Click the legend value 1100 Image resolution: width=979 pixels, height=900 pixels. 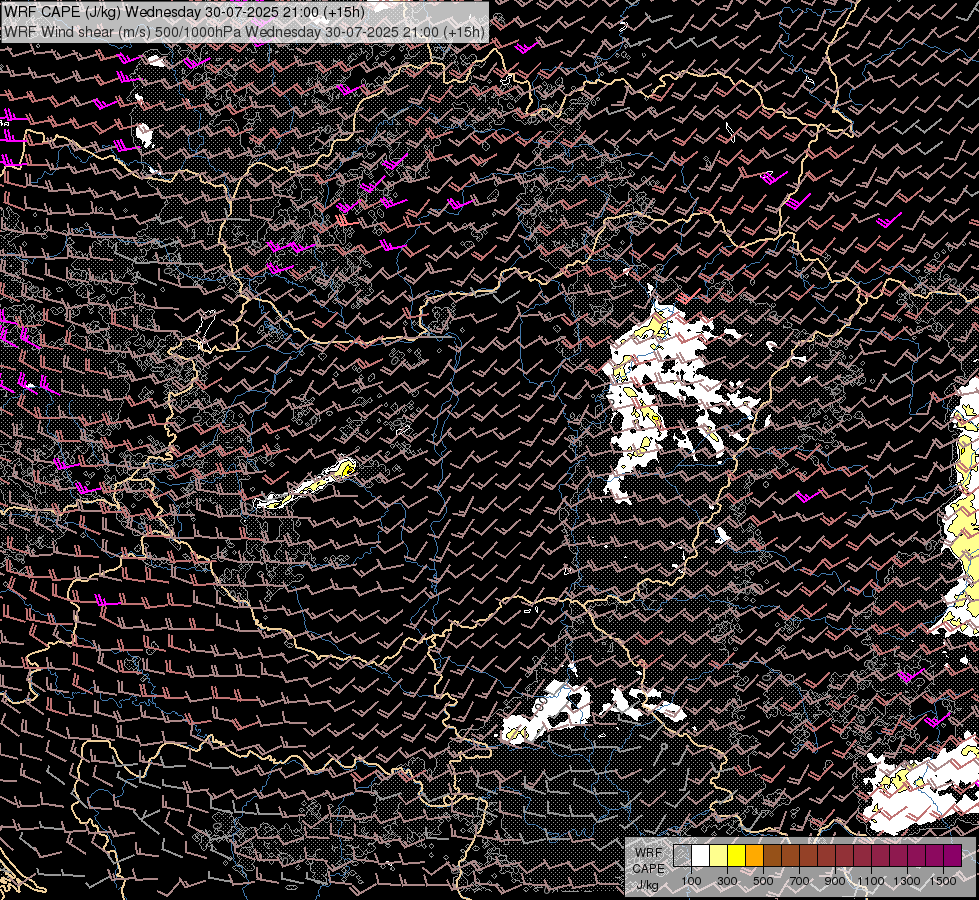pyautogui.click(x=871, y=881)
